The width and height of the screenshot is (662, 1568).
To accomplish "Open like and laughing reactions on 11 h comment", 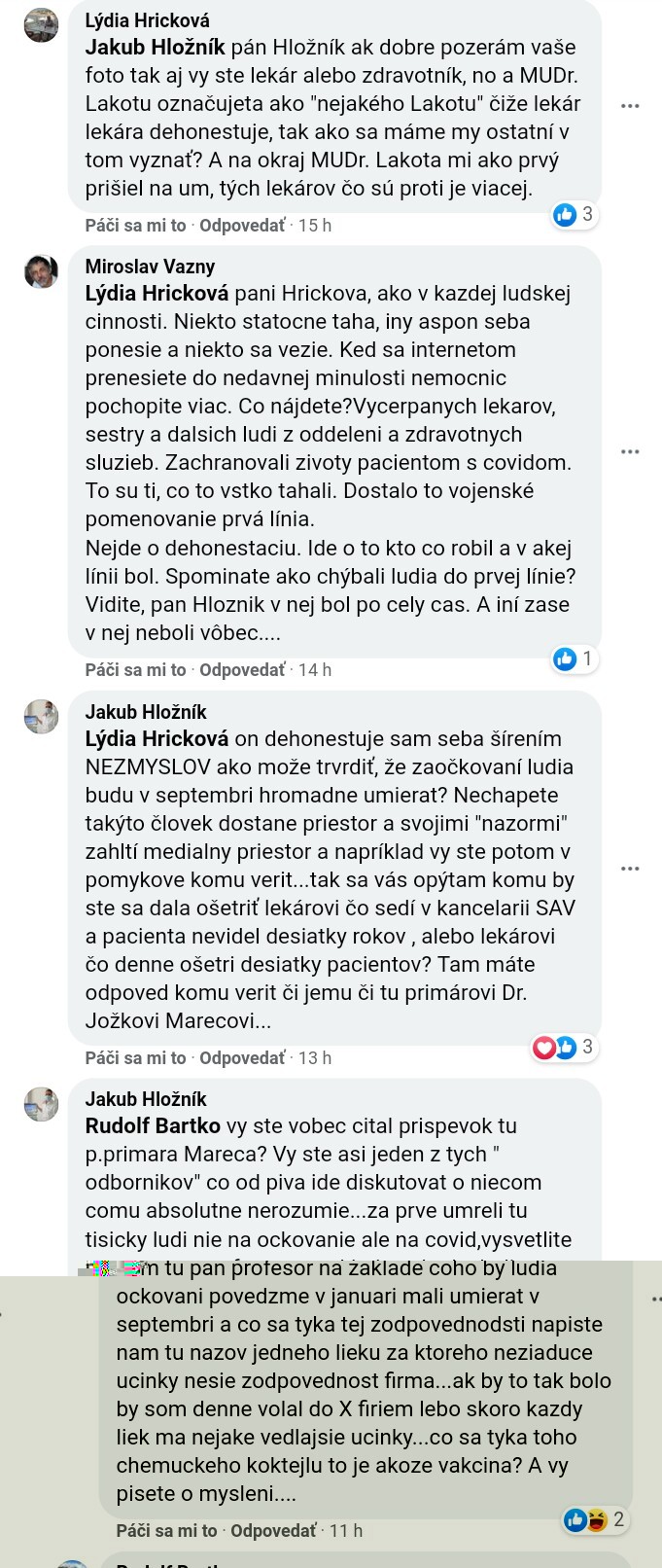I will click(x=595, y=1518).
